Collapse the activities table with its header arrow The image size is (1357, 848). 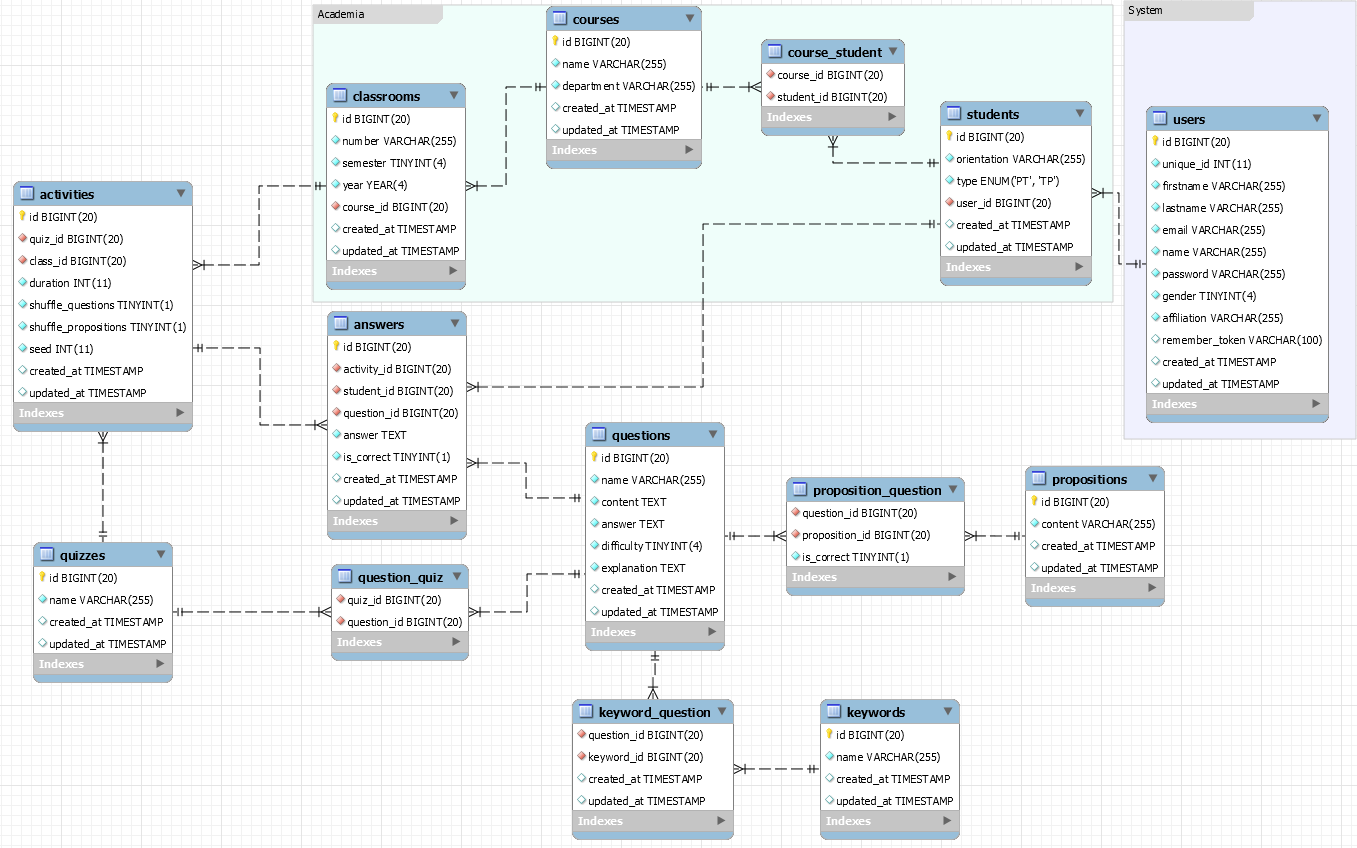[180, 194]
